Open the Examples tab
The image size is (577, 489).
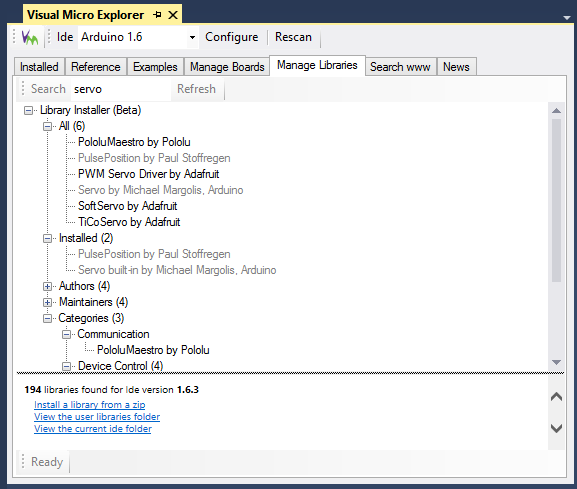(155, 67)
